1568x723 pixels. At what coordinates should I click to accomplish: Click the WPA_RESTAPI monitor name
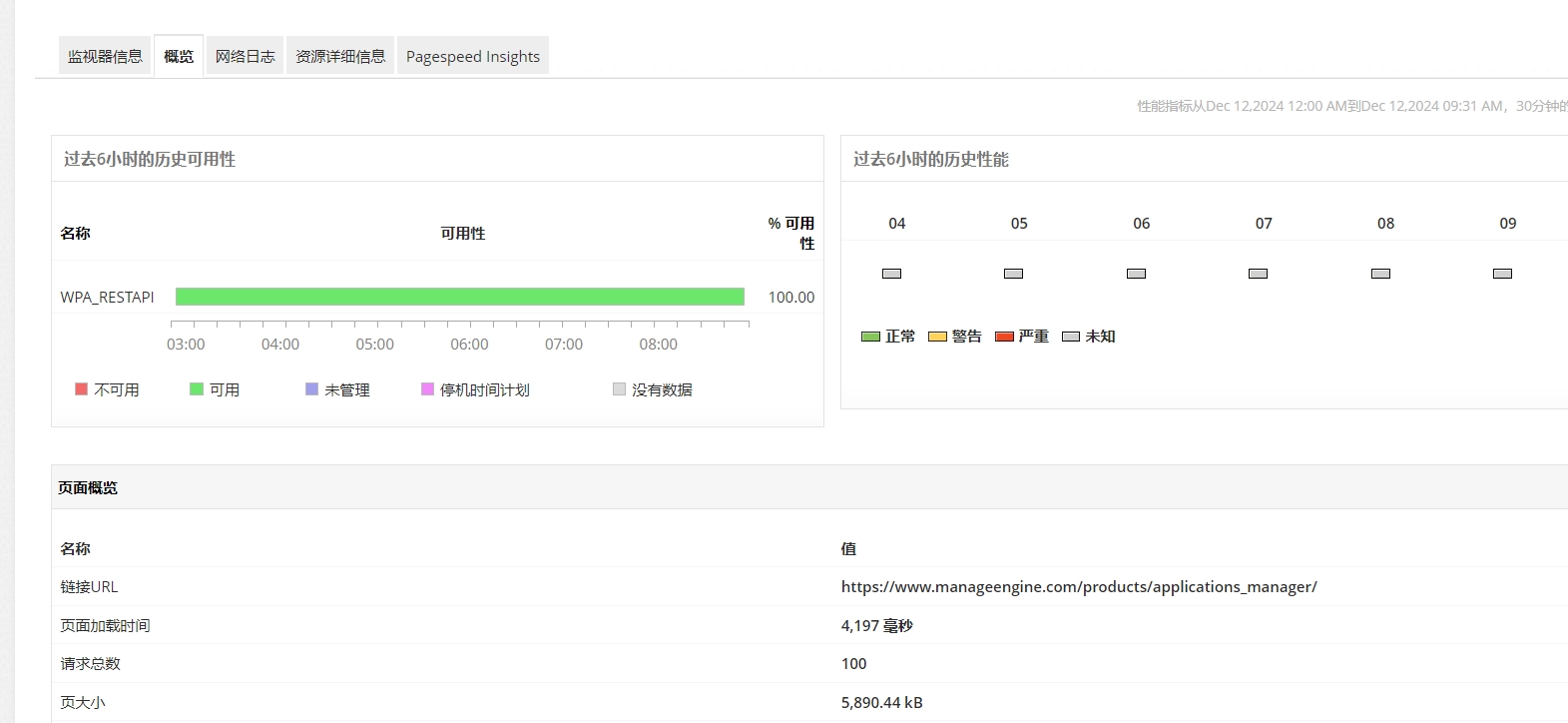[x=107, y=297]
